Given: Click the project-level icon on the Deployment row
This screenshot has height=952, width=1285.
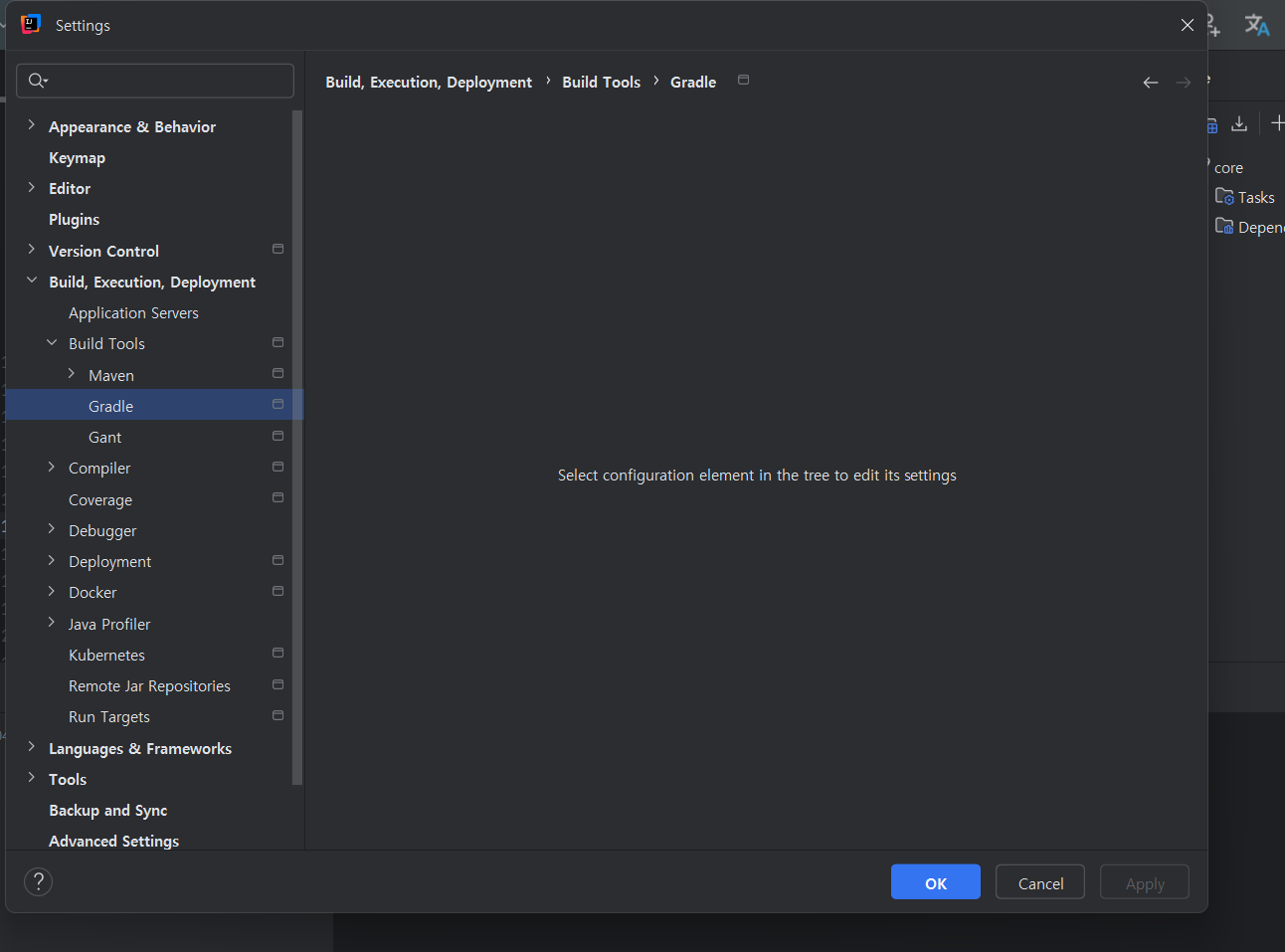Looking at the screenshot, I should pyautogui.click(x=278, y=560).
